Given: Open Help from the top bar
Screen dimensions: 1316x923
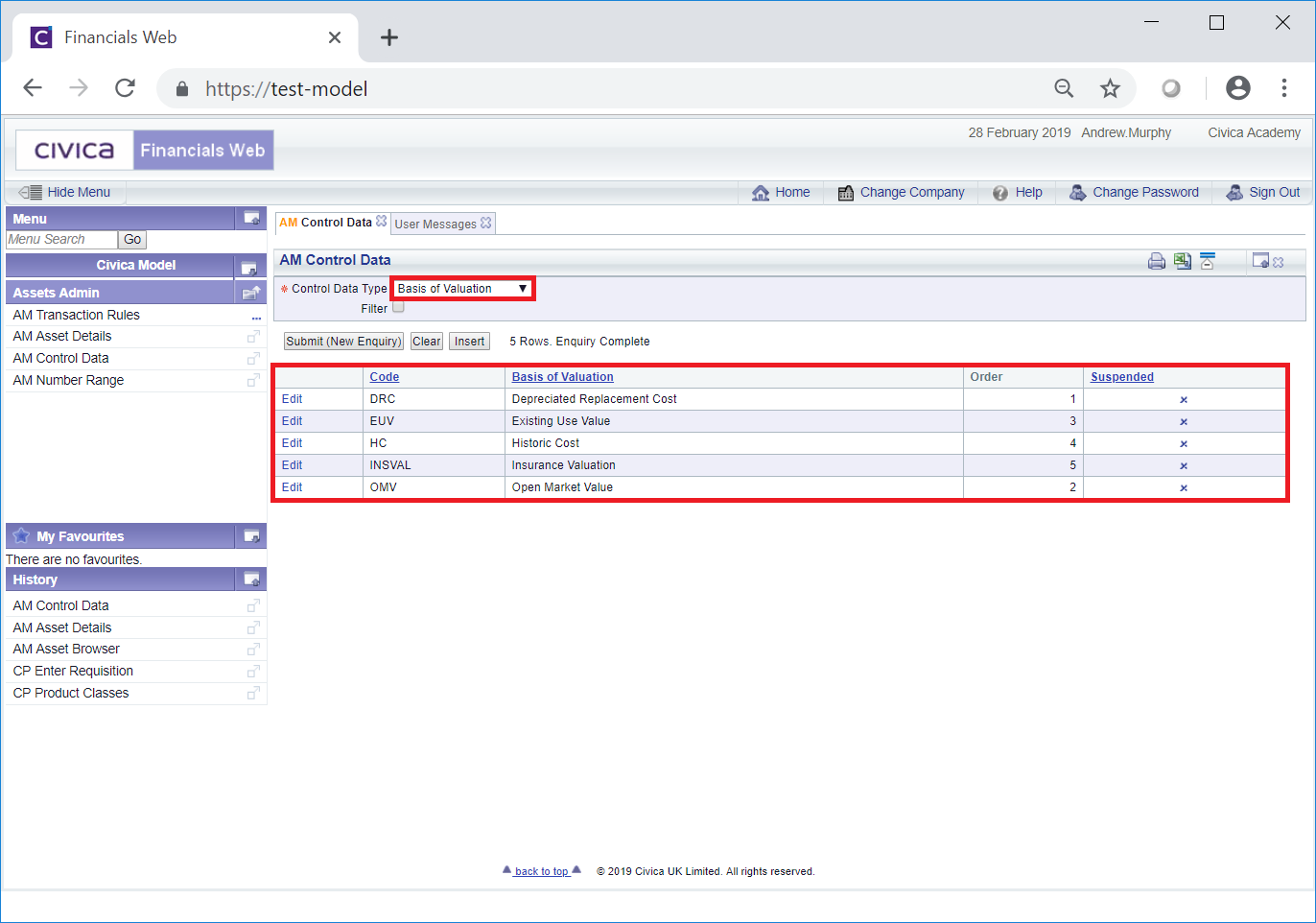Looking at the screenshot, I should click(1018, 192).
